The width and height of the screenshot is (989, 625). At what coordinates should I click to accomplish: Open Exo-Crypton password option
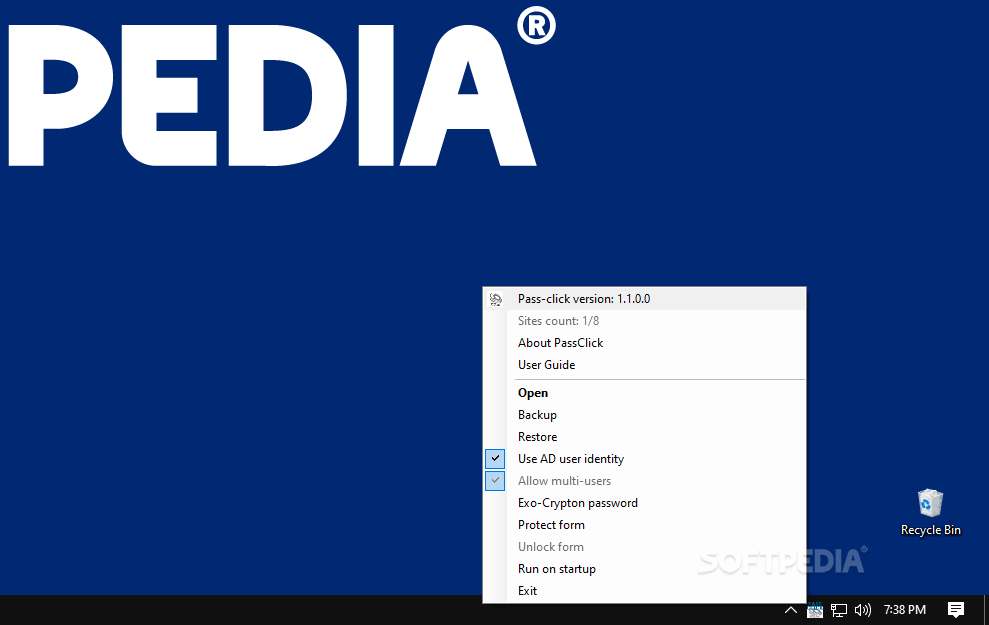click(645, 503)
